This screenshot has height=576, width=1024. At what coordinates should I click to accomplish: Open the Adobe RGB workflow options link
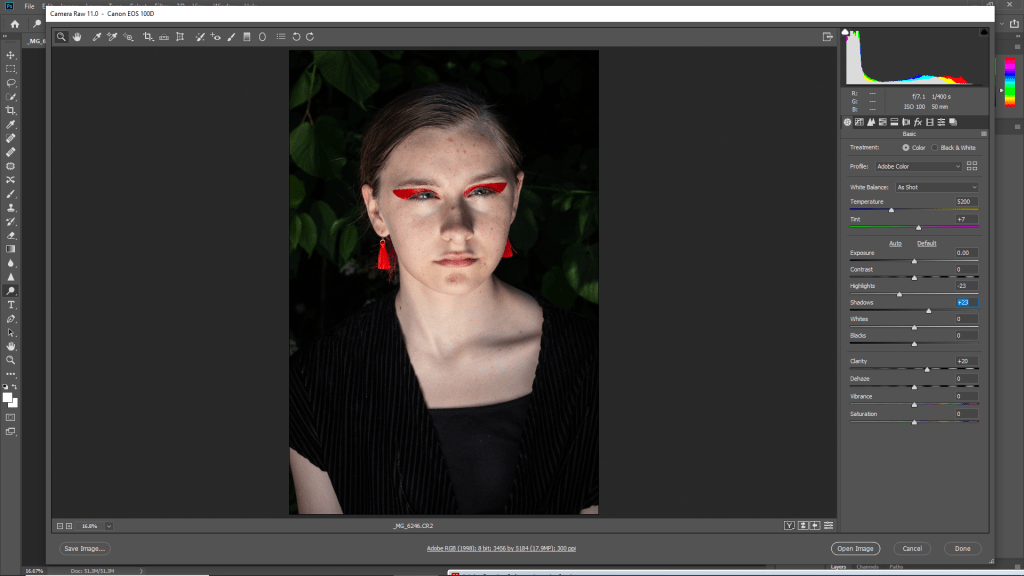click(x=501, y=548)
